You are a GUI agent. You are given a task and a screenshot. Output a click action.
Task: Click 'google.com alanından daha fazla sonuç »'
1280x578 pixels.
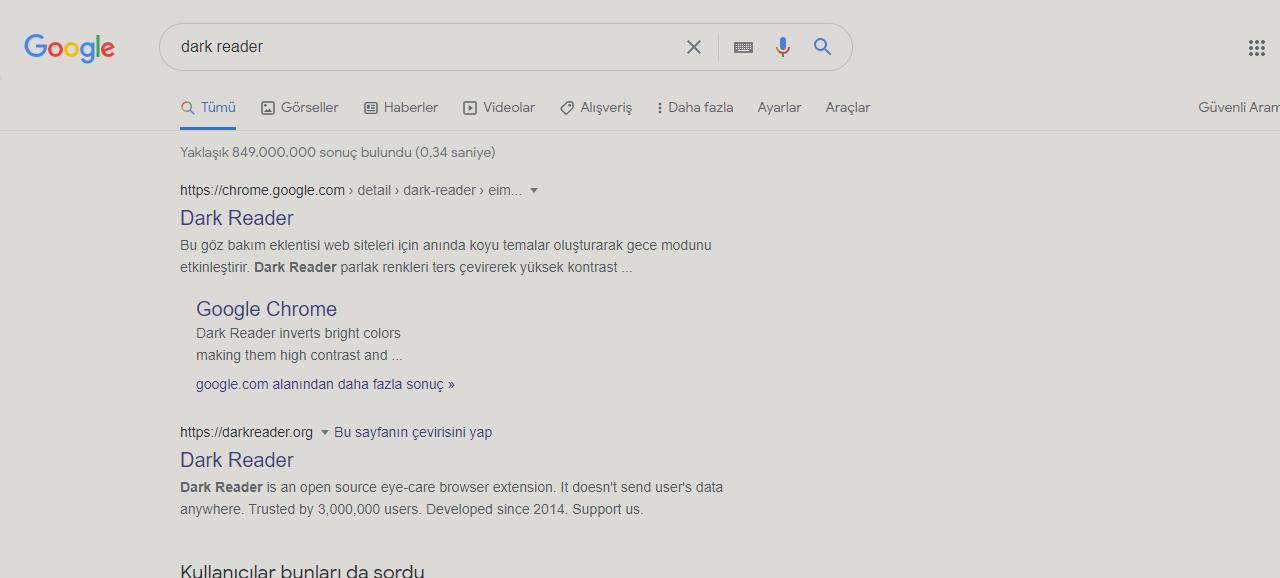(x=325, y=384)
